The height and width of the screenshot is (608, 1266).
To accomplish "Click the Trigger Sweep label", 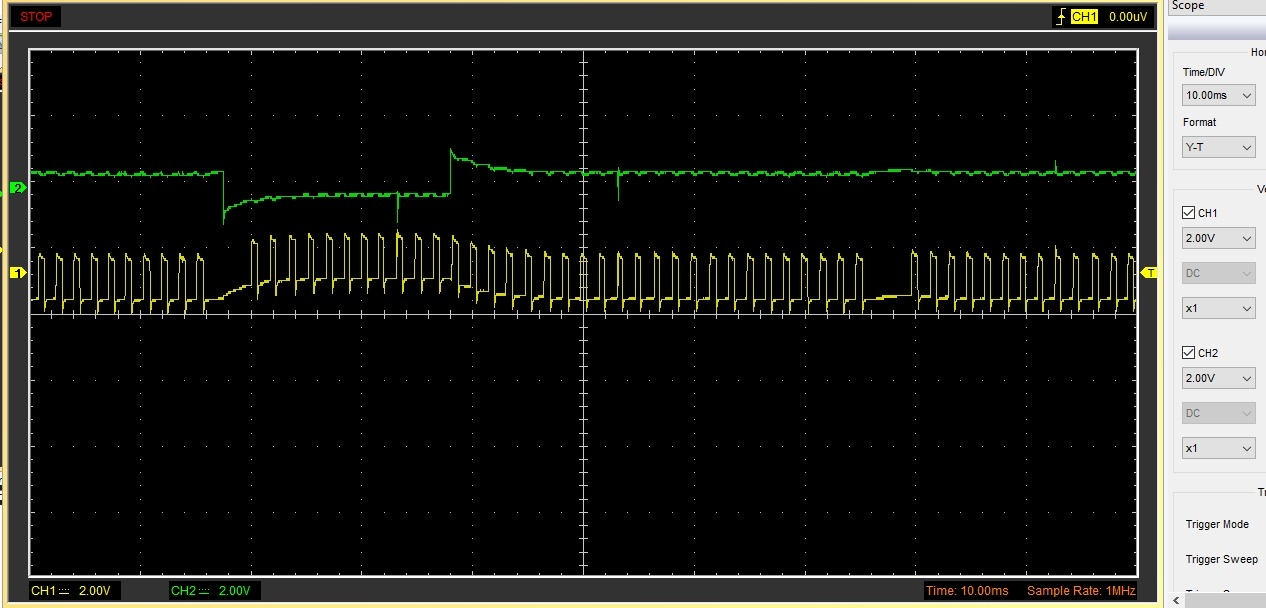I will [1221, 559].
